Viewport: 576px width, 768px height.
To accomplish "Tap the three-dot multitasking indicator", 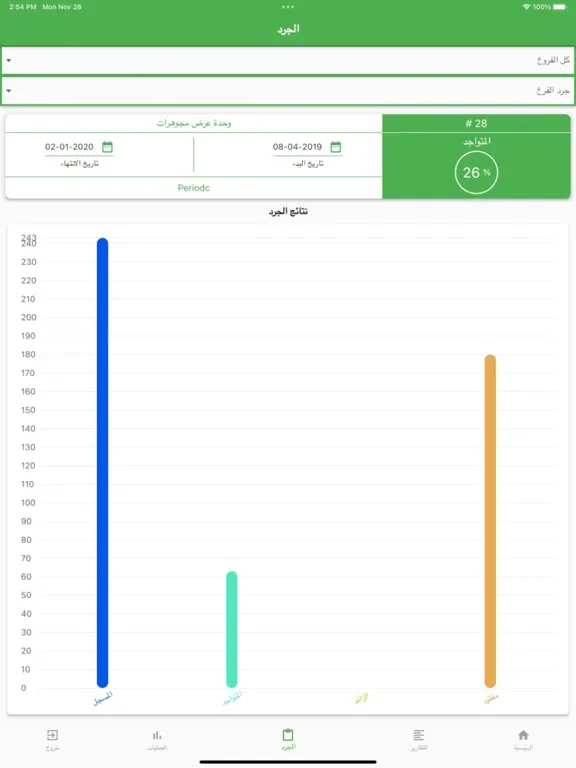I will 288,7.
